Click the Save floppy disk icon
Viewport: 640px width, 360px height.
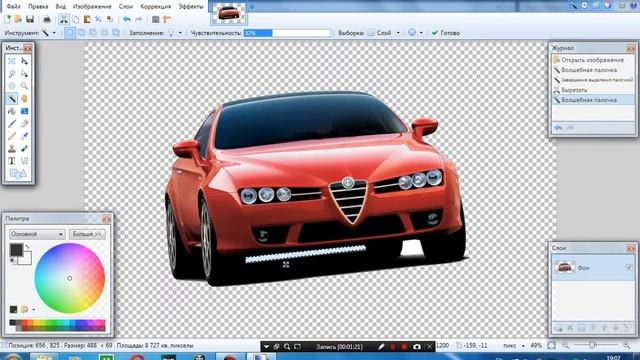pyautogui.click(x=30, y=19)
